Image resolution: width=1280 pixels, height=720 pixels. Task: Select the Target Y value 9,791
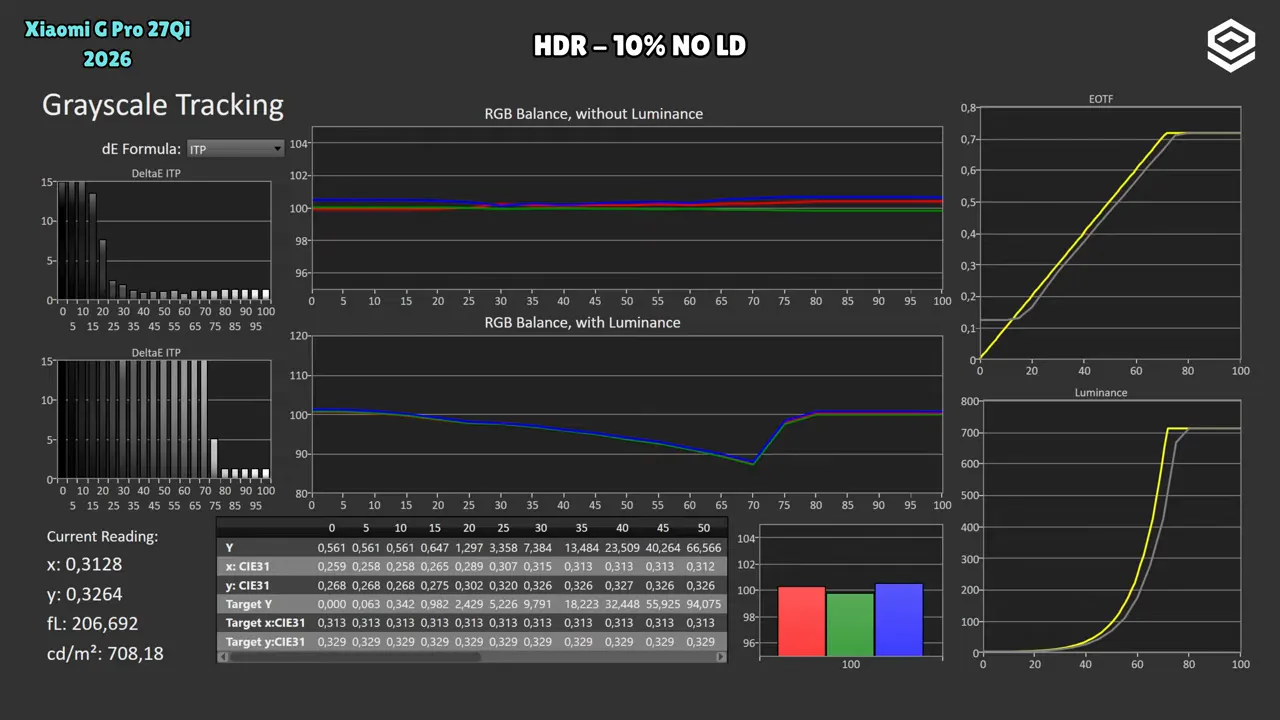coord(537,604)
